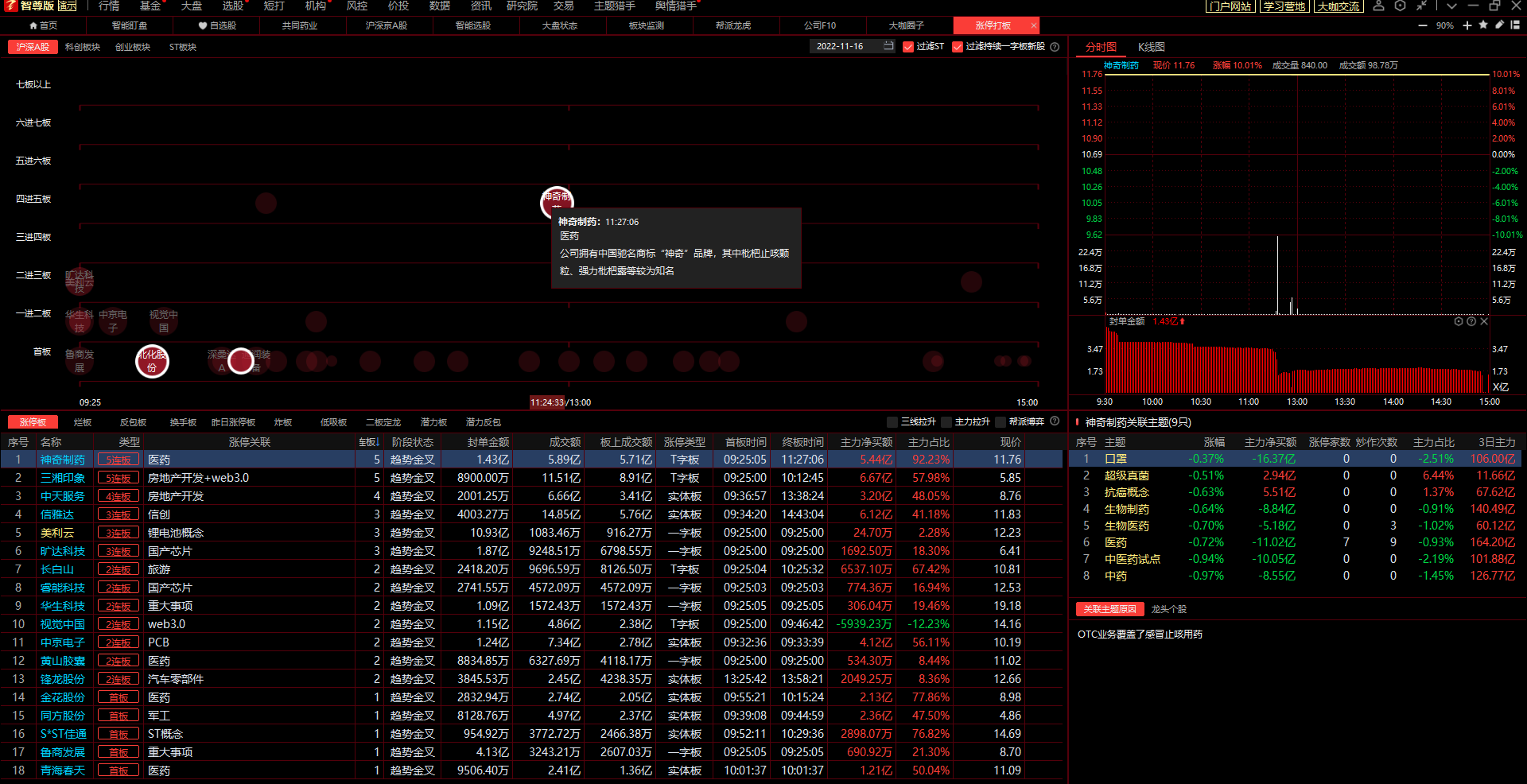The height and width of the screenshot is (784, 1527).
Task: Open the hexagon settings icon
Action: [1401, 6]
